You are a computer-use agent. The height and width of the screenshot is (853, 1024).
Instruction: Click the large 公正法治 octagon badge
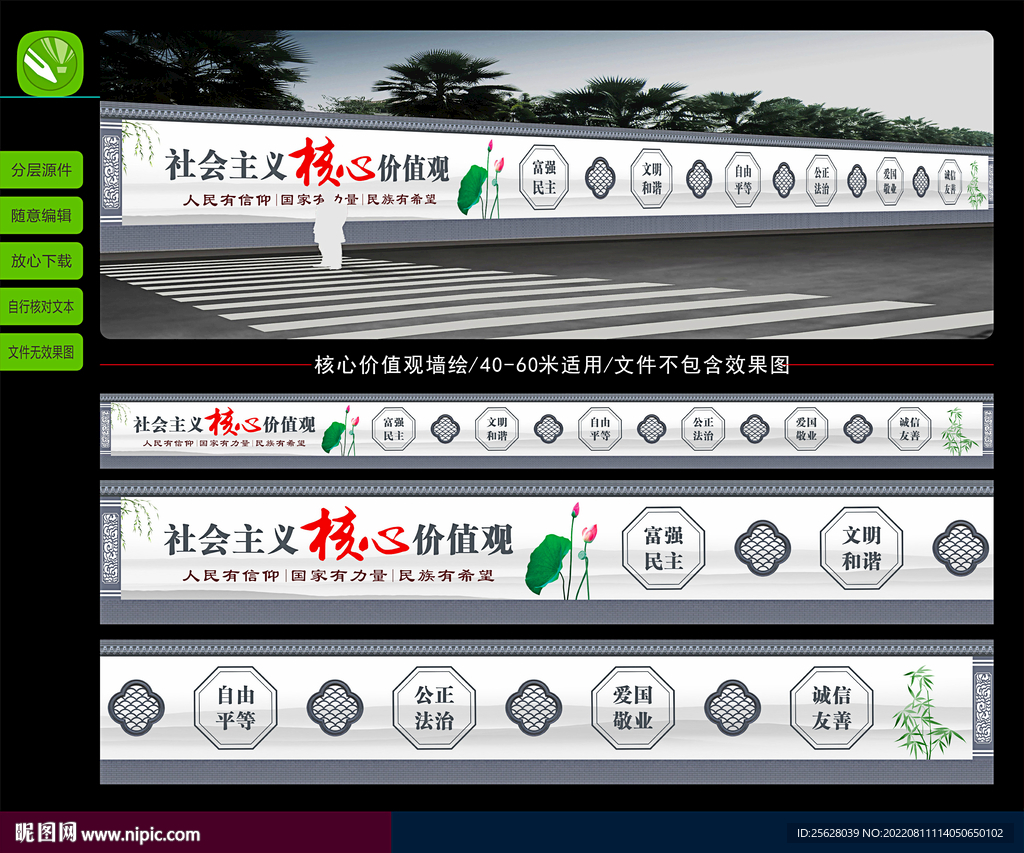tap(433, 707)
